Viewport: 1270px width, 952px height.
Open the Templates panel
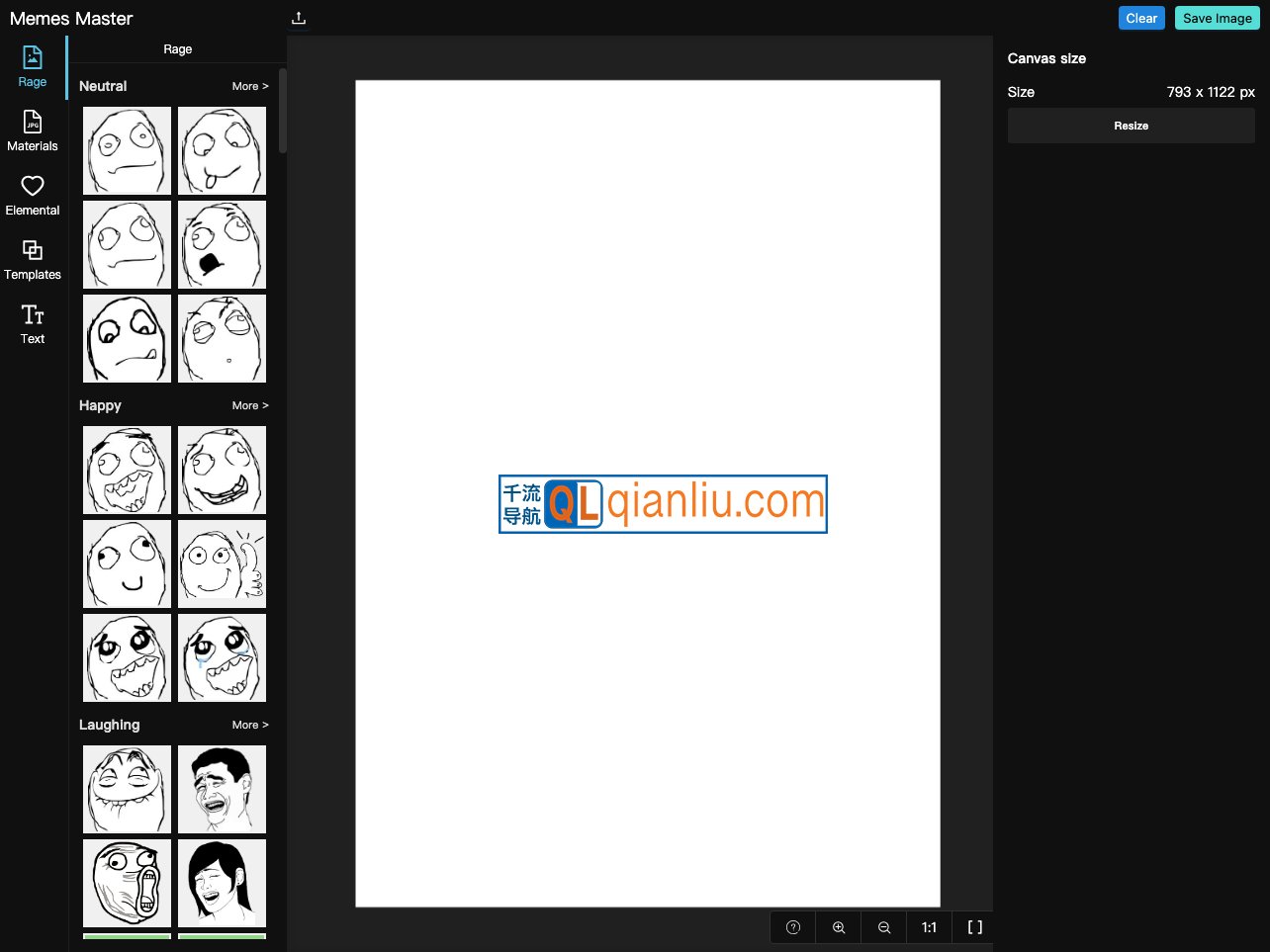32,258
